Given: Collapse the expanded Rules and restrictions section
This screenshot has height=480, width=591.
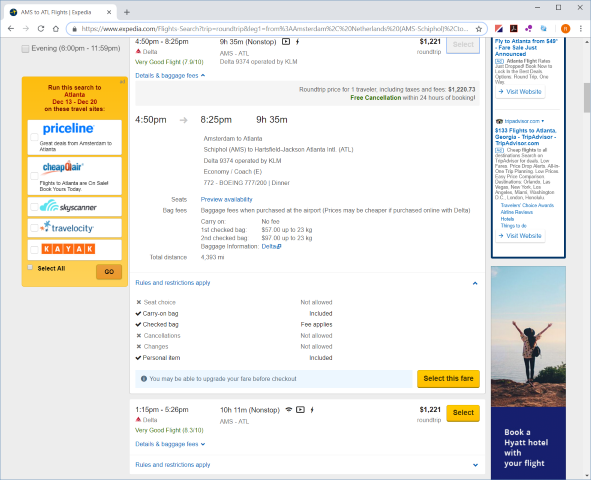Looking at the screenshot, I should click(x=475, y=283).
